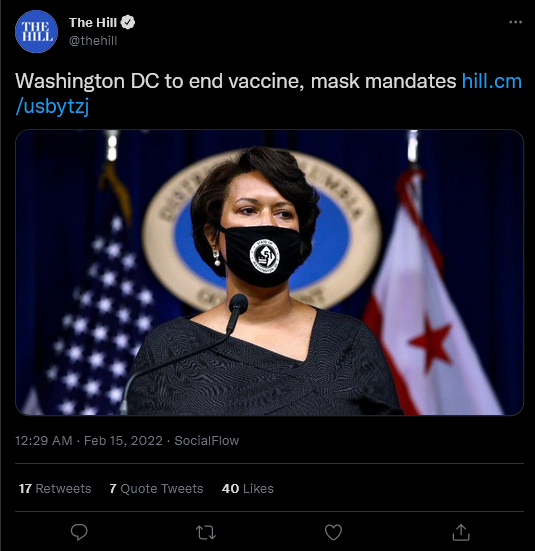This screenshot has width=535, height=551.
Task: Click the 12:29 AM Feb 15, 2022 timestamp
Action: pos(89,441)
